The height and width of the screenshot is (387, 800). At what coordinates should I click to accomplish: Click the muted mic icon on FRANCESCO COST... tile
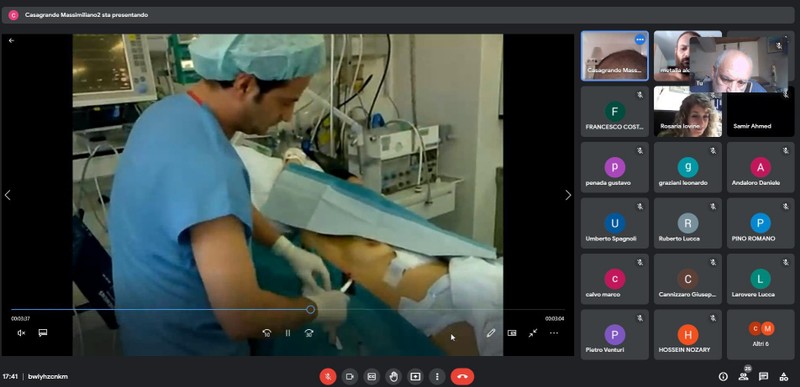tap(640, 95)
